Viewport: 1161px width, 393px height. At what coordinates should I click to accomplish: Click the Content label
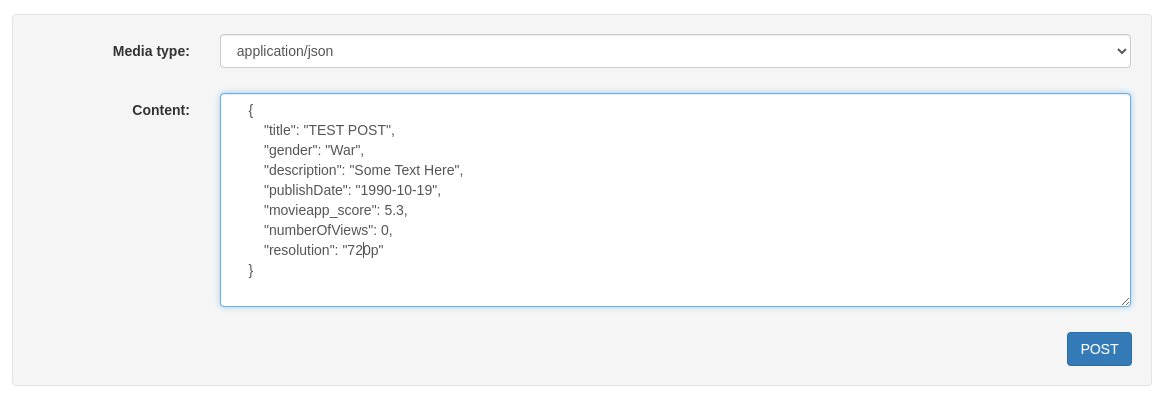point(161,110)
